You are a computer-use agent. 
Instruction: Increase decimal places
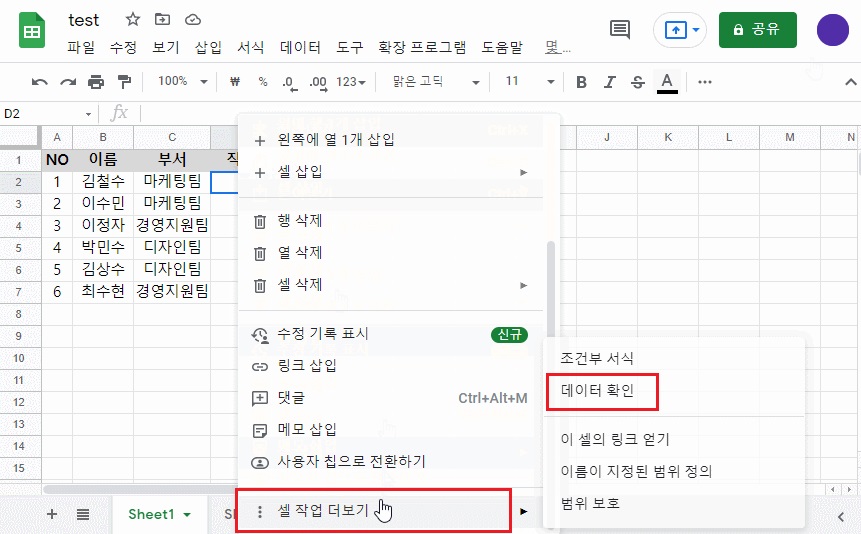(318, 83)
